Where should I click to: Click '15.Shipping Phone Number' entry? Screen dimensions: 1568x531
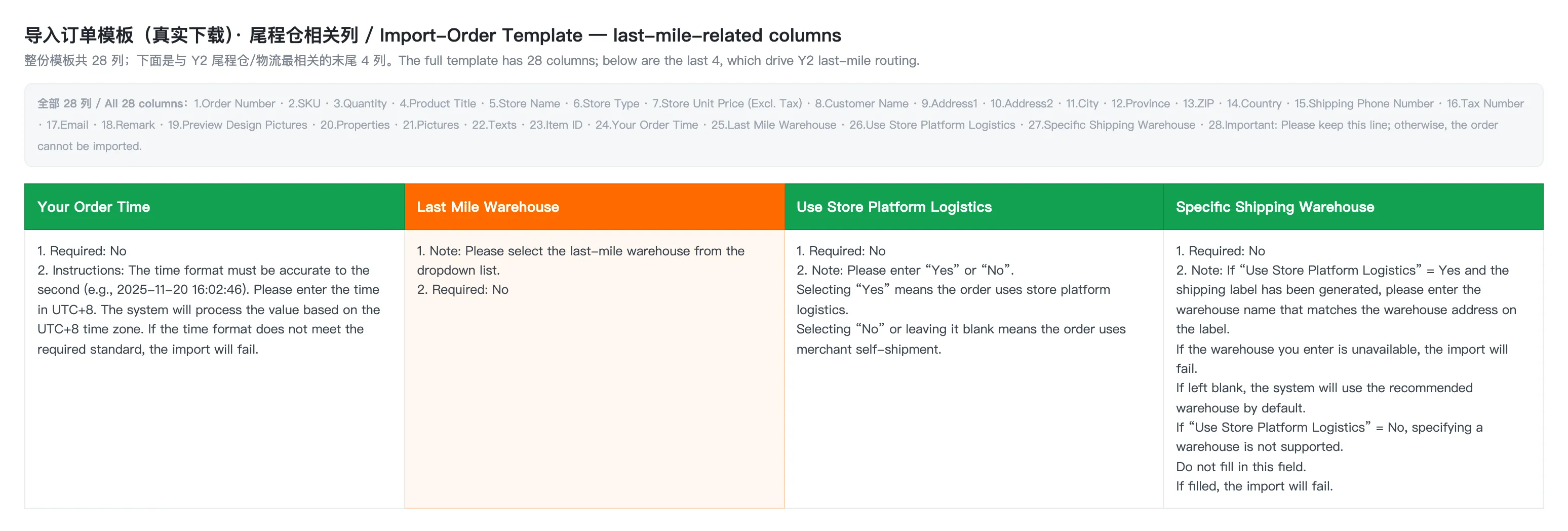[1364, 103]
